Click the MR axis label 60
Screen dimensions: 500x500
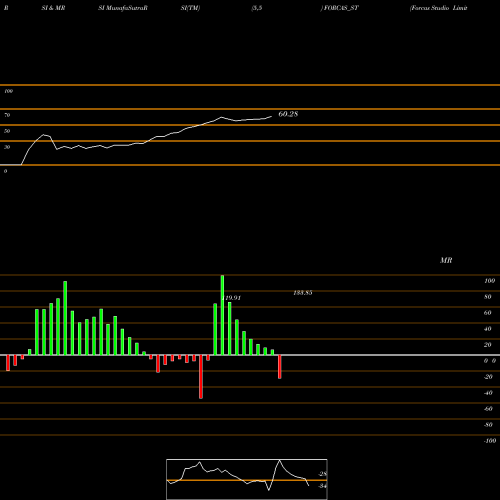[x=488, y=313]
